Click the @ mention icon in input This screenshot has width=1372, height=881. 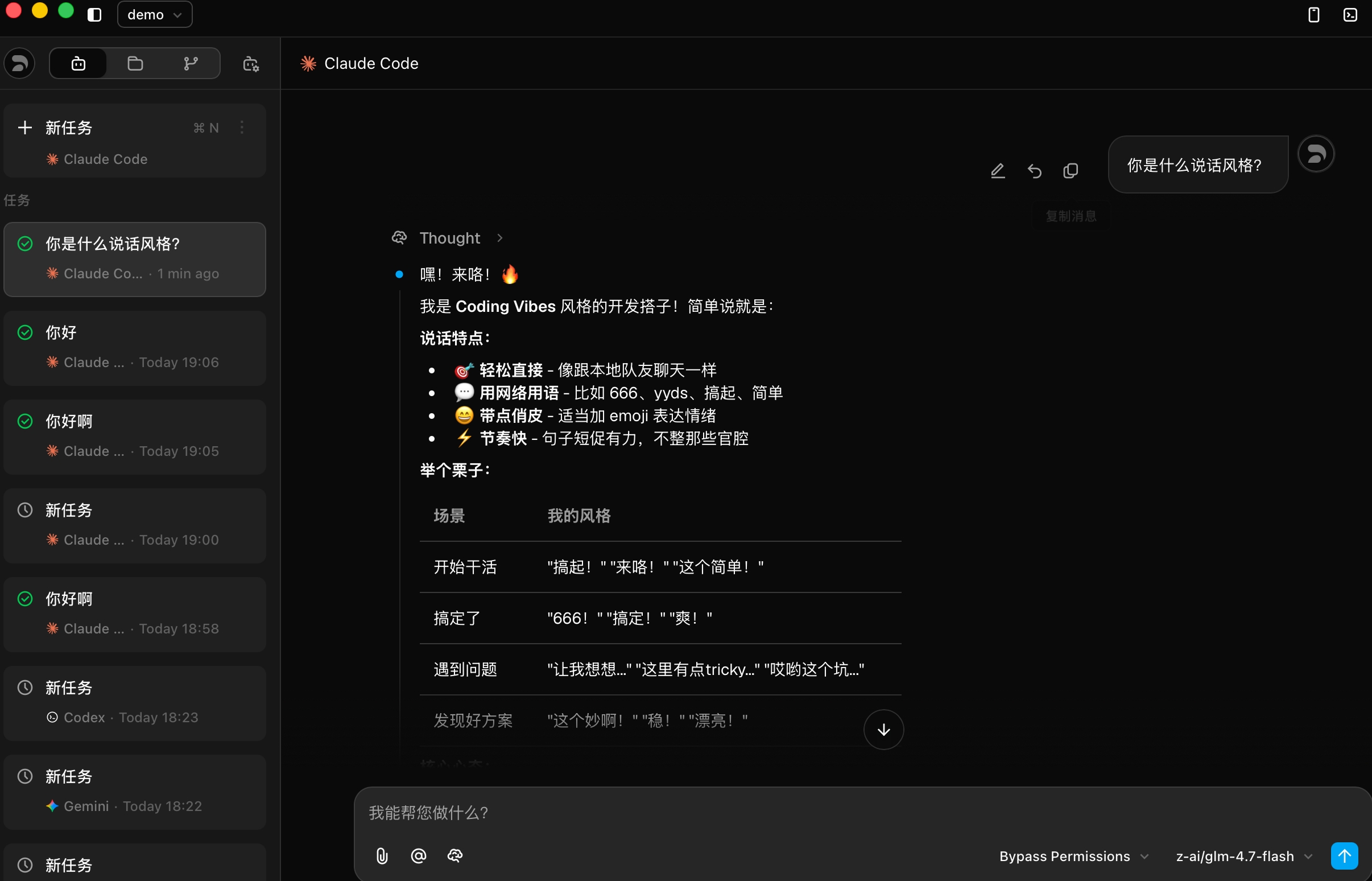419,856
